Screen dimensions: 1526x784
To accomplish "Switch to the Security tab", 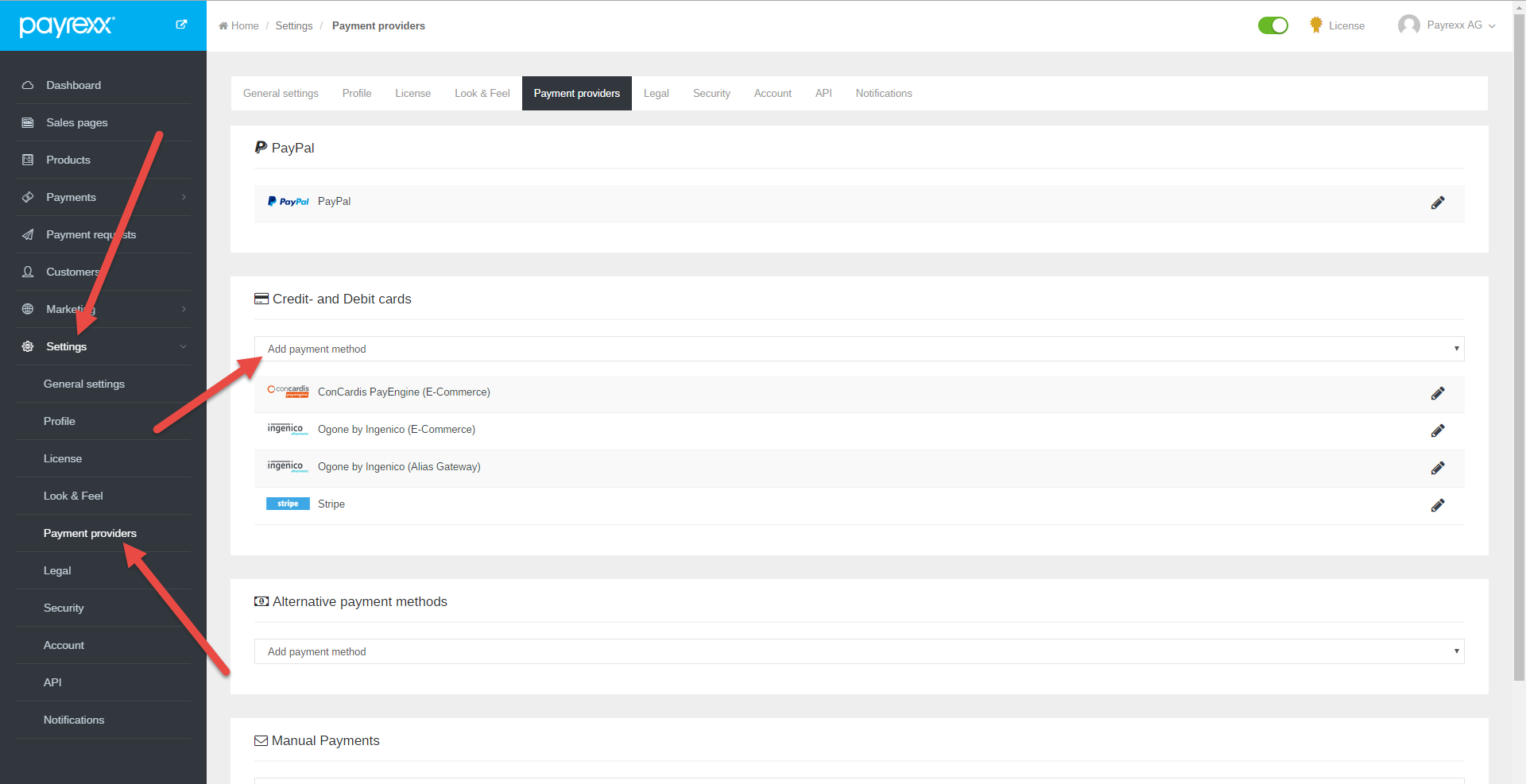I will (711, 93).
